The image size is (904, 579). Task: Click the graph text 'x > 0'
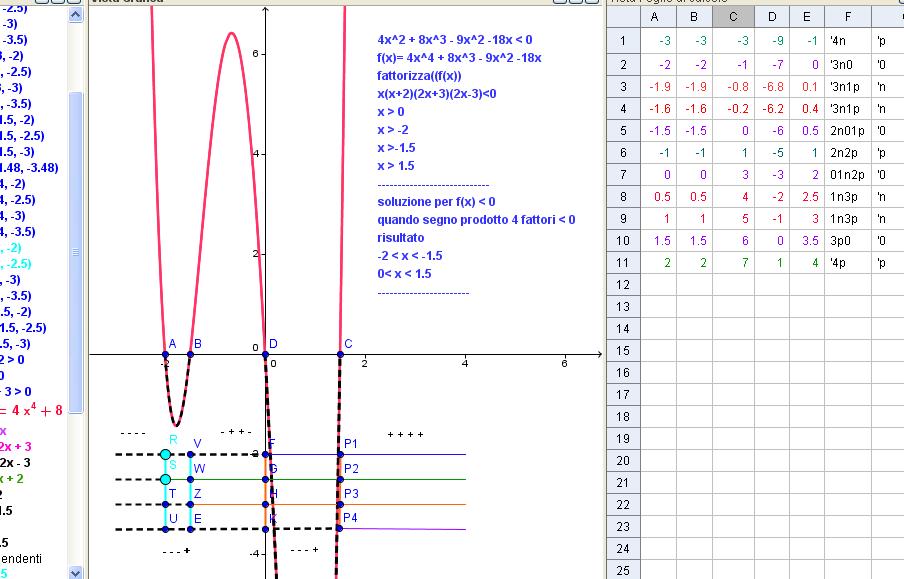pos(391,112)
